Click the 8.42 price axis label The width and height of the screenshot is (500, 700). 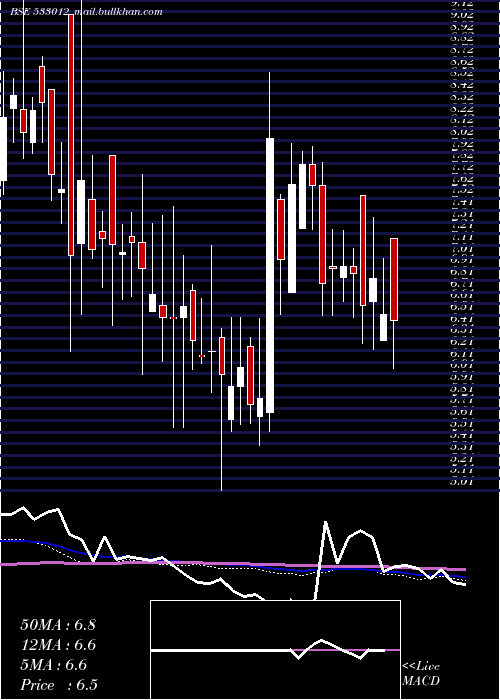coord(462,84)
